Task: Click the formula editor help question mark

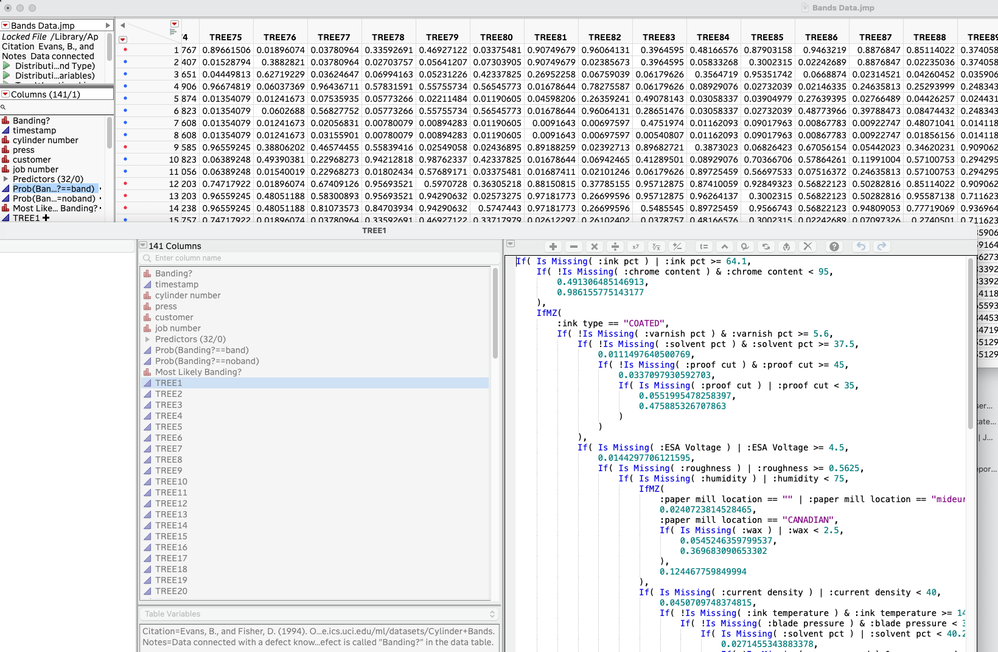Action: pyautogui.click(x=834, y=246)
